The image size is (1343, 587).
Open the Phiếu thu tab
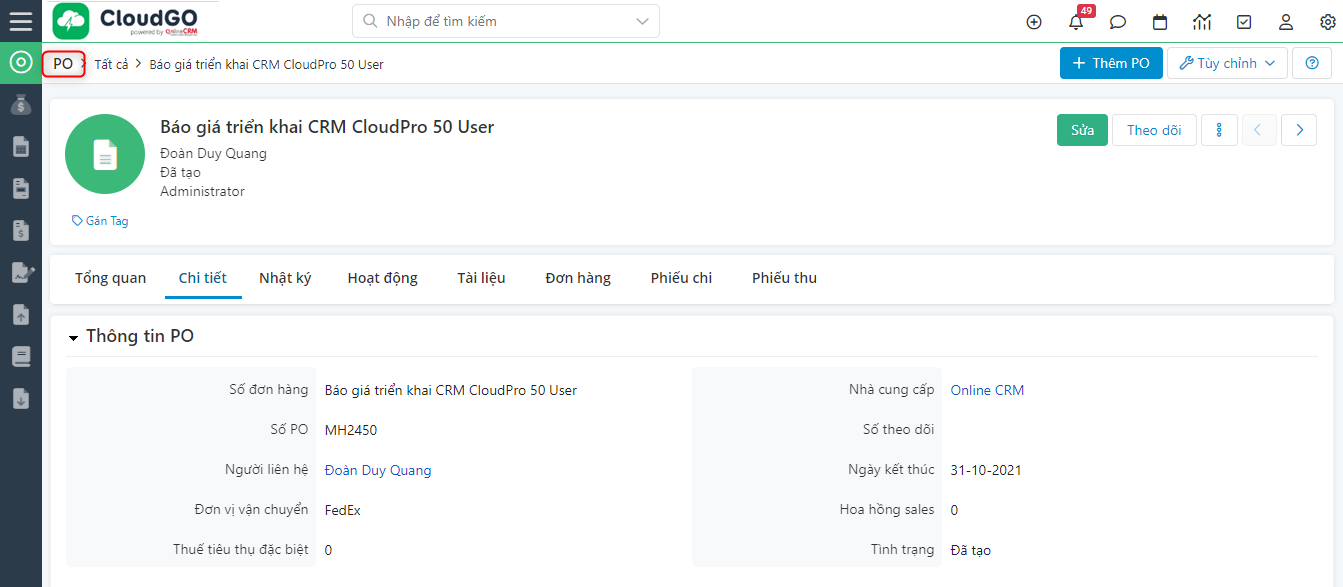coord(784,278)
